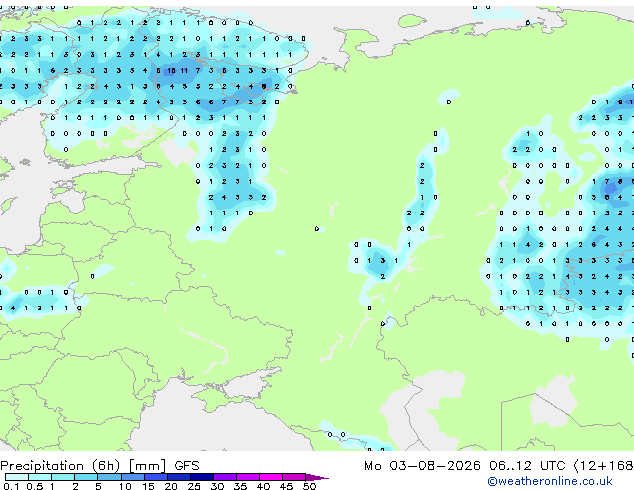Select the 15–20 mm legend color segment
Image resolution: width=634 pixels, height=490 pixels.
[x=156, y=477]
